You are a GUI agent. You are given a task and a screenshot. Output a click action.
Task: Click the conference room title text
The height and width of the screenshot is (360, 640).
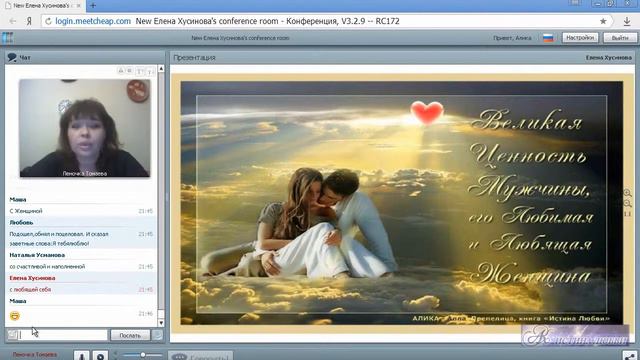click(240, 38)
